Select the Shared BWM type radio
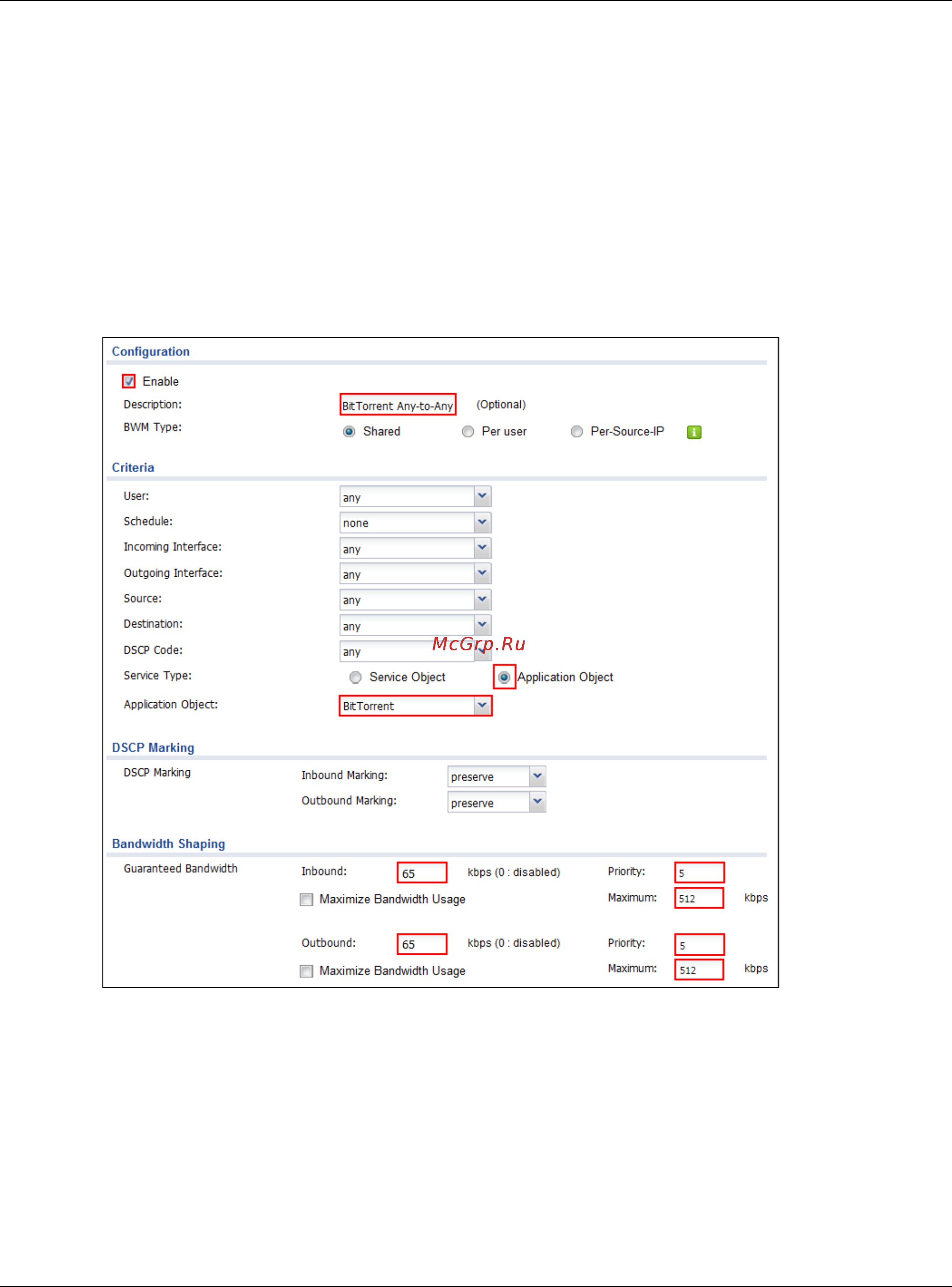The image size is (952, 1287). tap(349, 432)
